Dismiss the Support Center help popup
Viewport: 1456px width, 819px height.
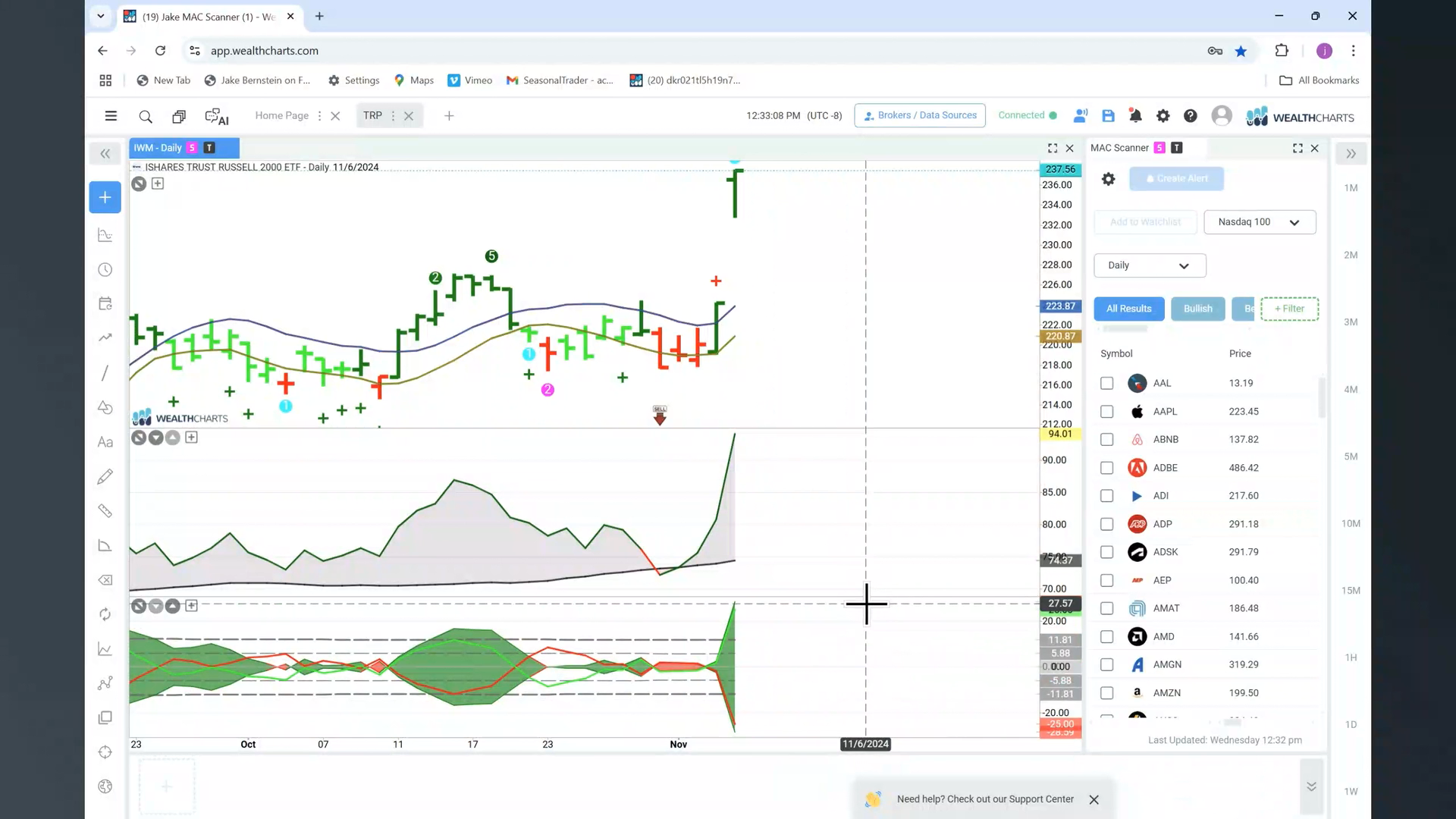point(1094,799)
